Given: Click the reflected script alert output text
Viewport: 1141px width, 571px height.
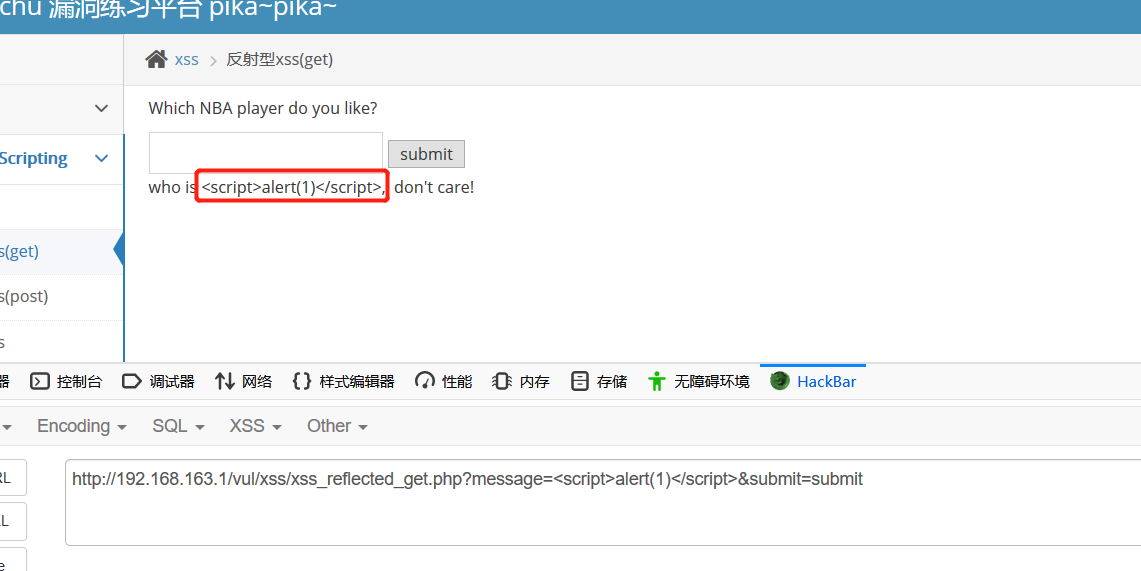Looking at the screenshot, I should pyautogui.click(x=293, y=187).
